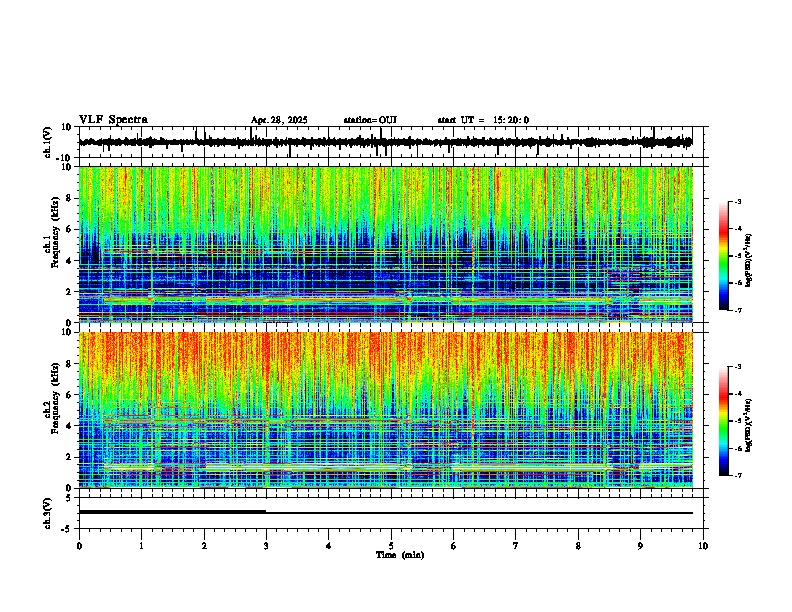The image size is (792, 612).
Task: Click the "ch.1(V)" waveform axis label
Action: pos(48,142)
